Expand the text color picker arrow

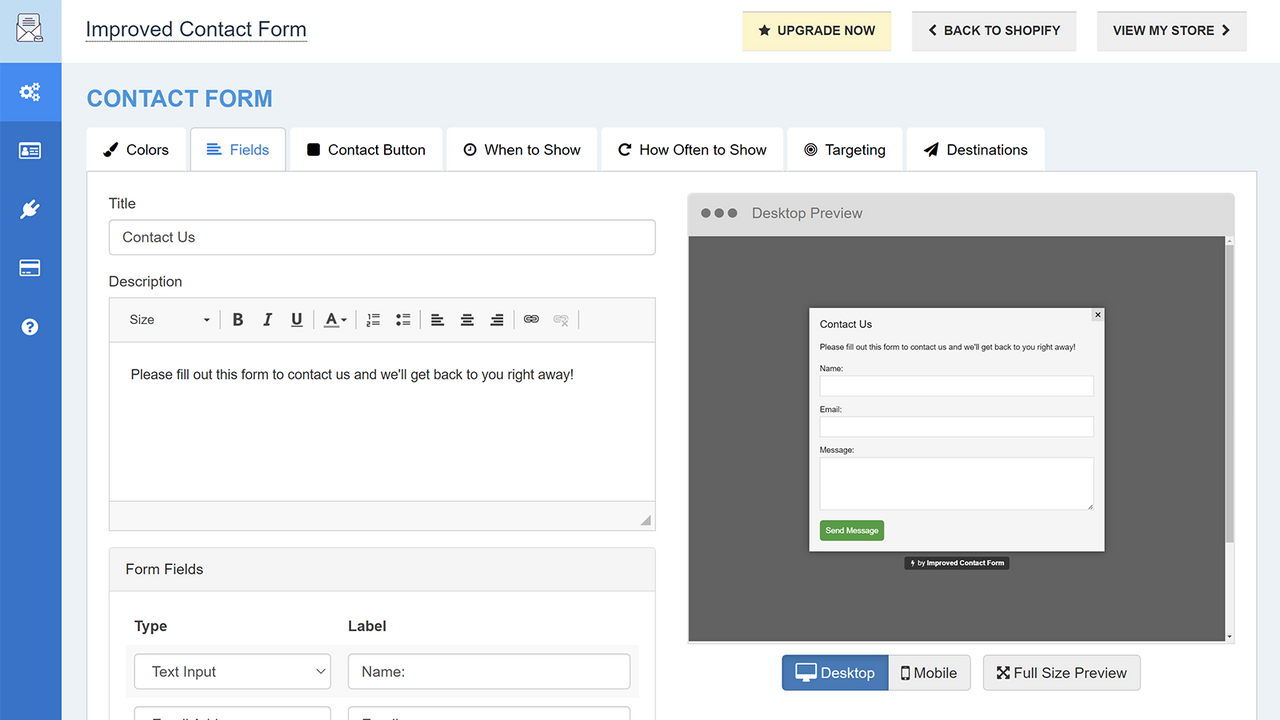point(344,319)
